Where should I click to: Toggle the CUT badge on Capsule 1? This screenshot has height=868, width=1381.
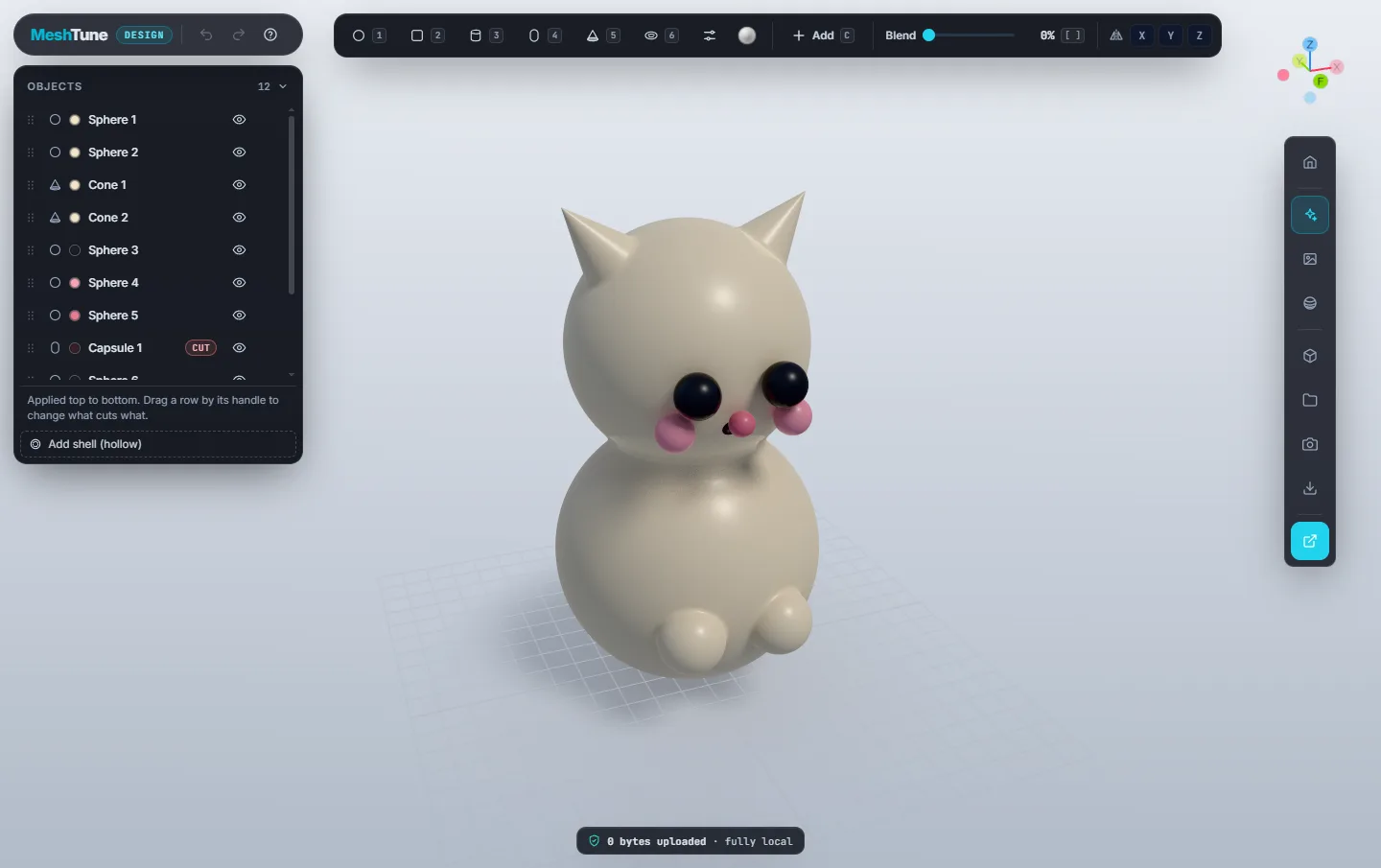(x=200, y=348)
